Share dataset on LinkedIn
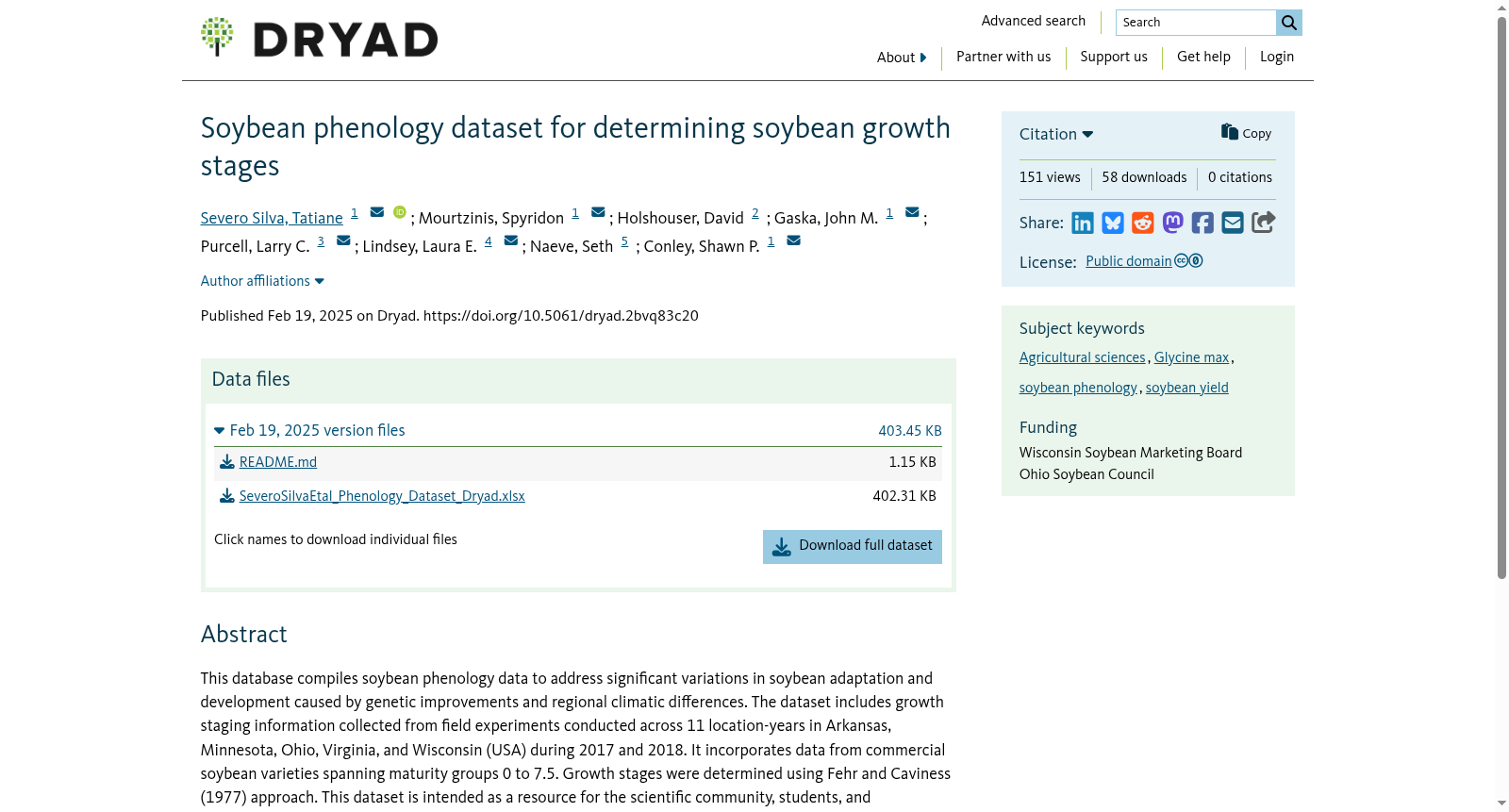The height and width of the screenshot is (812, 1509). 1083,223
